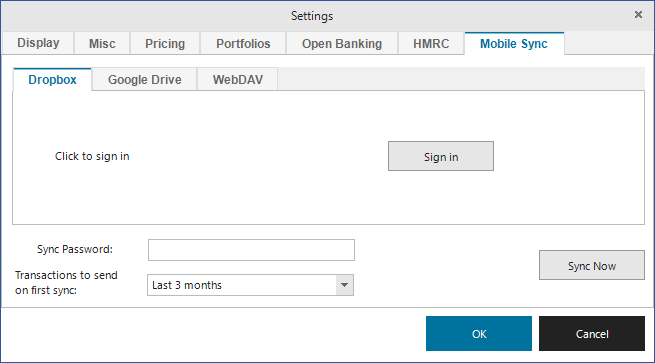Go to the Pricing tab
This screenshot has height=363, width=655.
pyautogui.click(x=165, y=43)
